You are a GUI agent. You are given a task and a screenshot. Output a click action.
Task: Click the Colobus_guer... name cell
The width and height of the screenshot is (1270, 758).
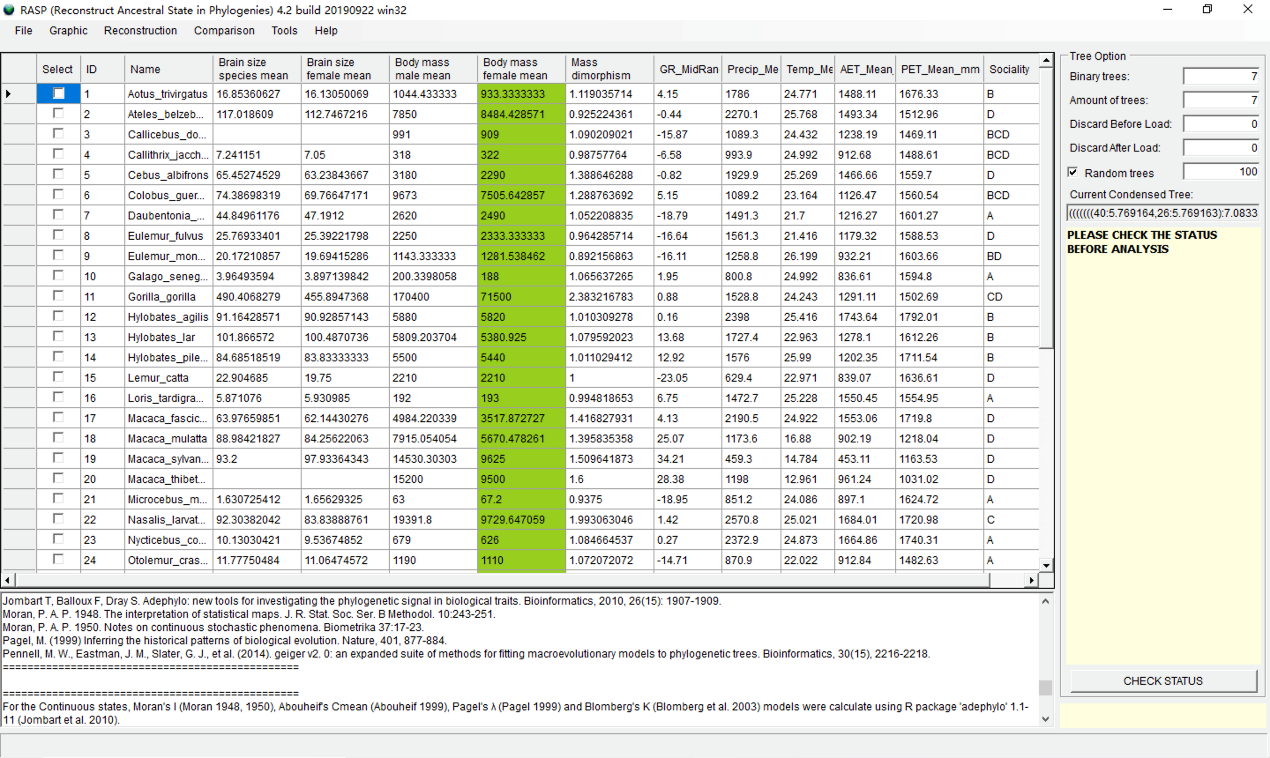click(169, 195)
